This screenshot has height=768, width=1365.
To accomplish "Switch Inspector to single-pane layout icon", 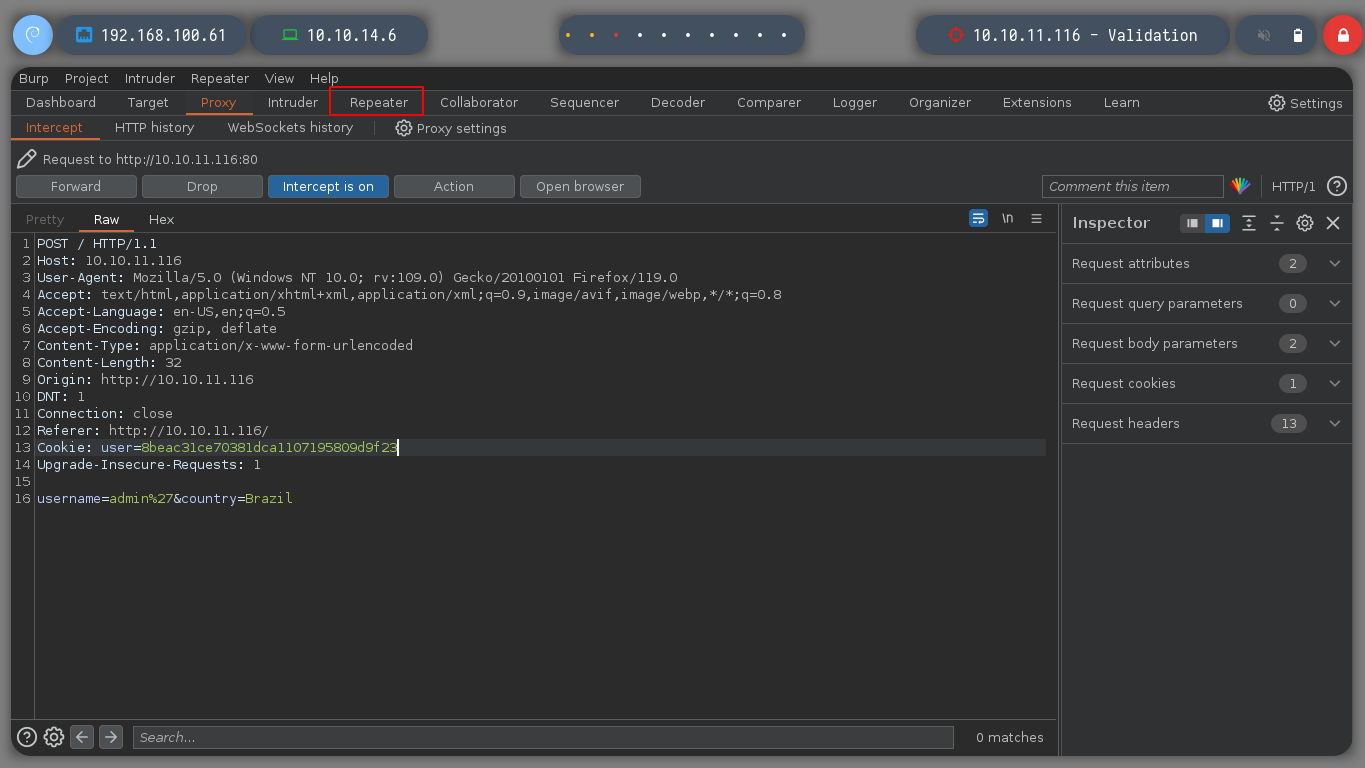I will 1192,223.
